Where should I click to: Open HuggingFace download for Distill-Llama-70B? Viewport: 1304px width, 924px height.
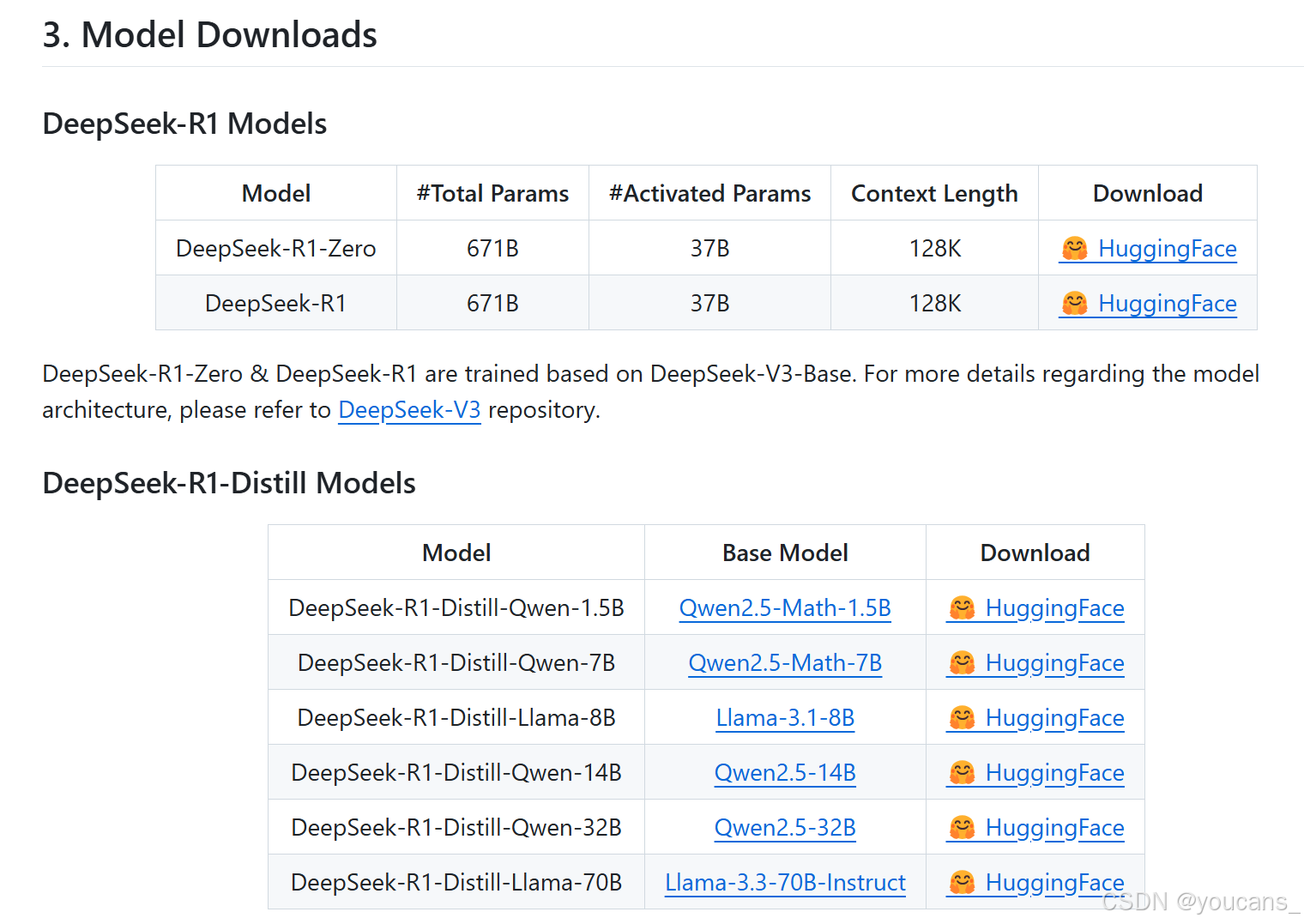click(x=1035, y=883)
